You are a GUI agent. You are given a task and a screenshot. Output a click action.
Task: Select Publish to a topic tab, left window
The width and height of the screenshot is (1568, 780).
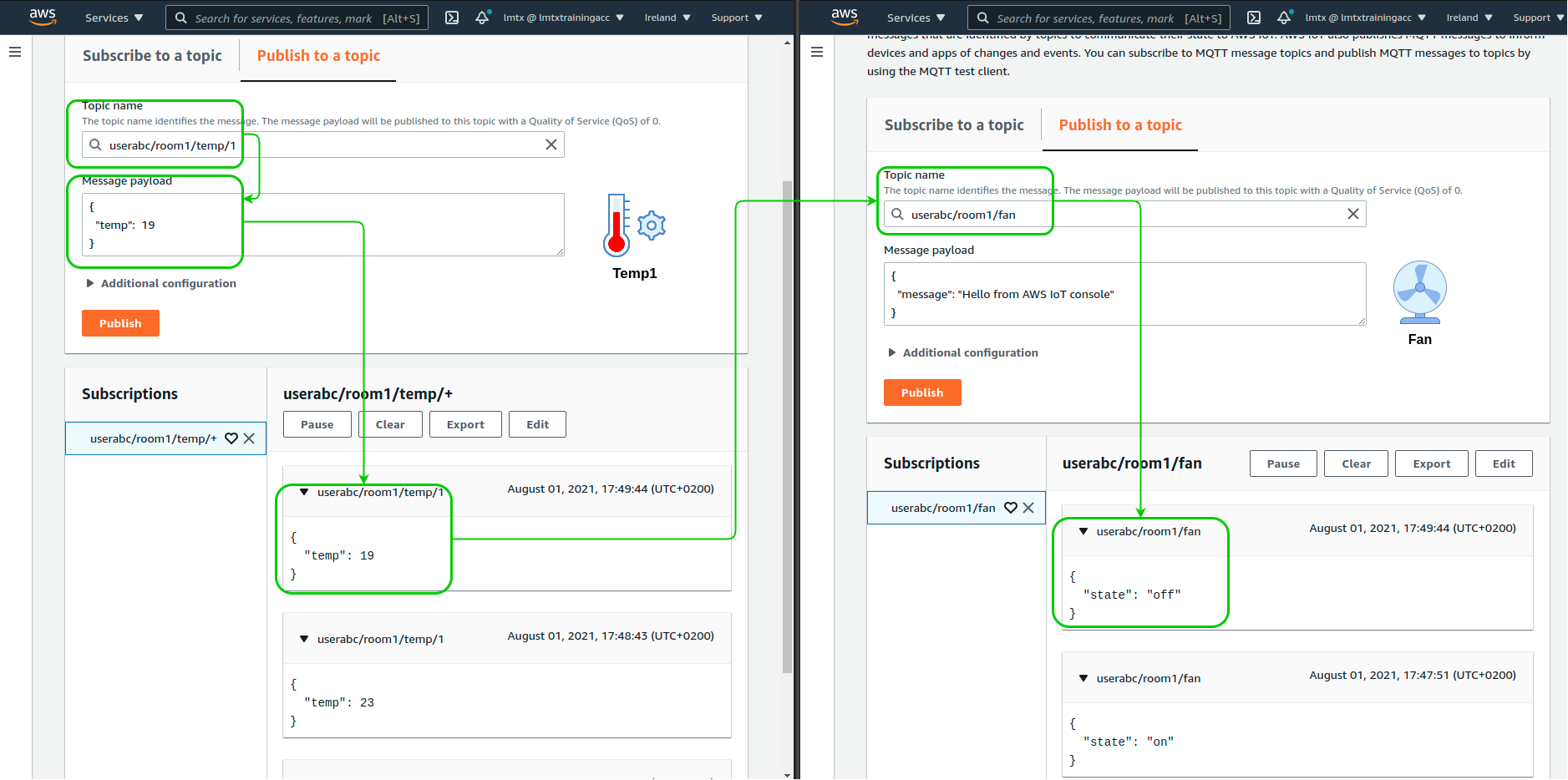[x=318, y=56]
